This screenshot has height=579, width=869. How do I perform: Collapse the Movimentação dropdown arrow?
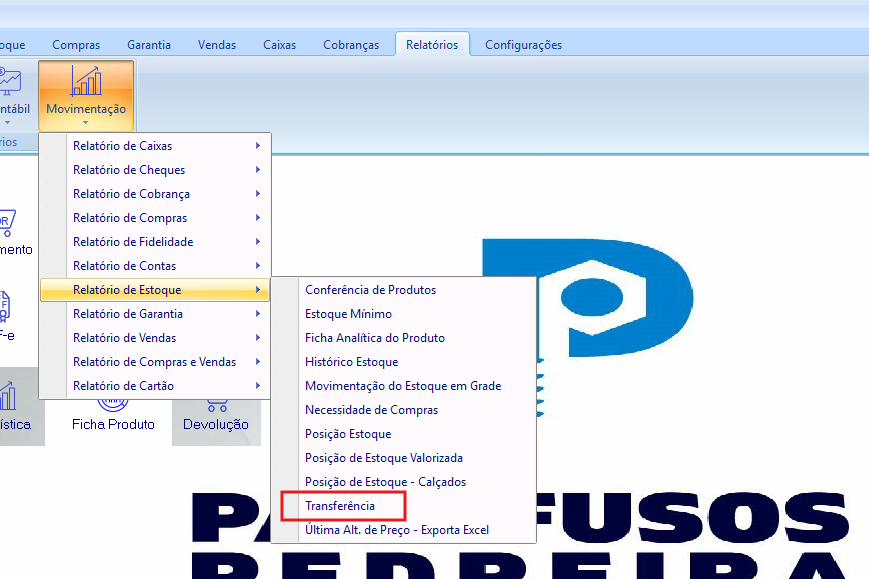tap(86, 123)
